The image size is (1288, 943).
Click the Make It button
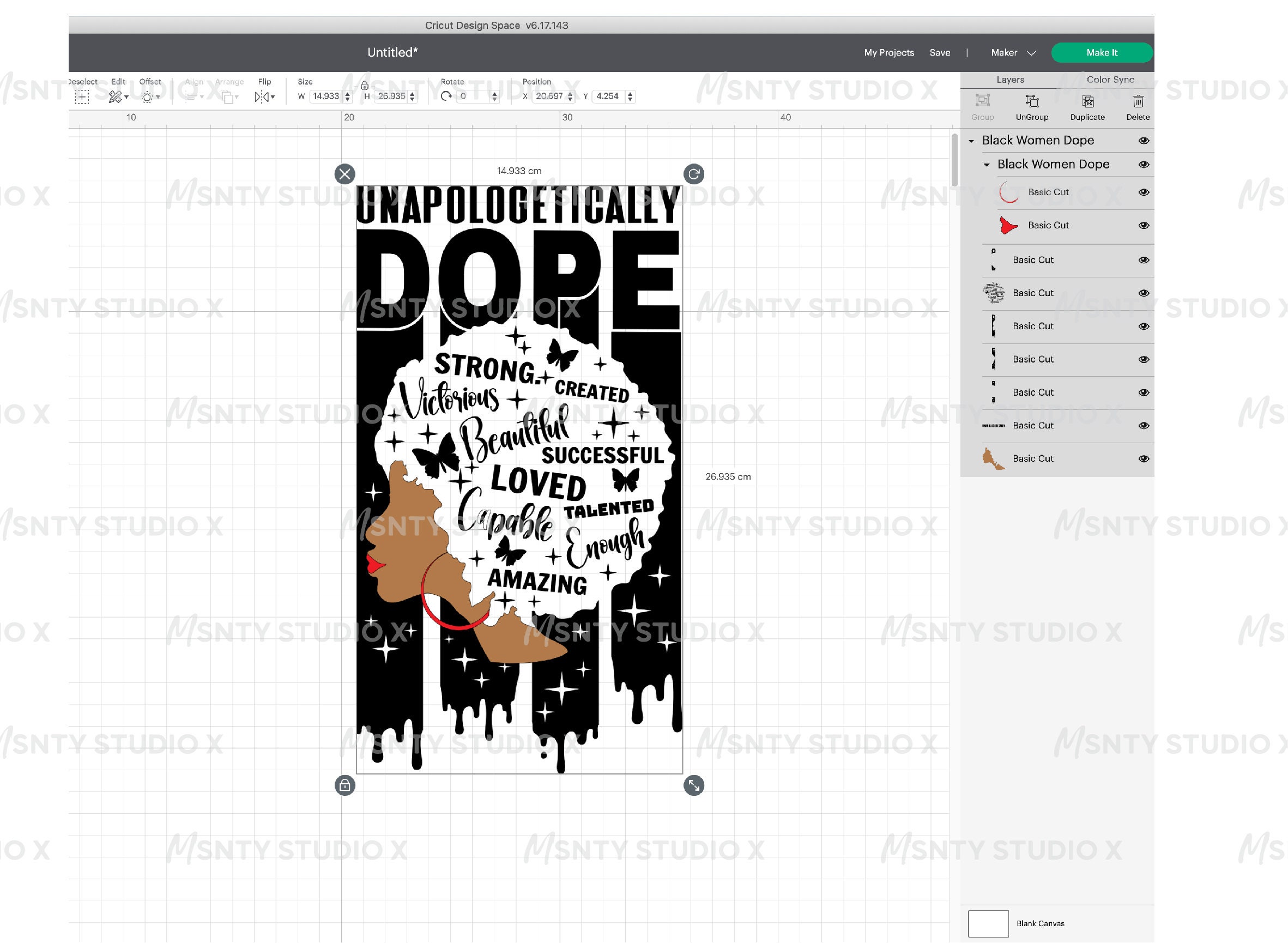point(1102,52)
